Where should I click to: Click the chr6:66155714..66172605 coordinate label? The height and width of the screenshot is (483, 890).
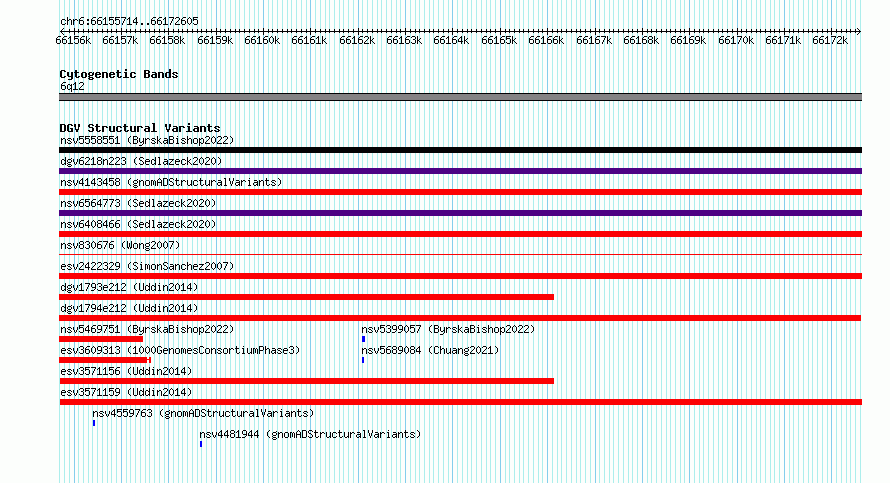129,21
